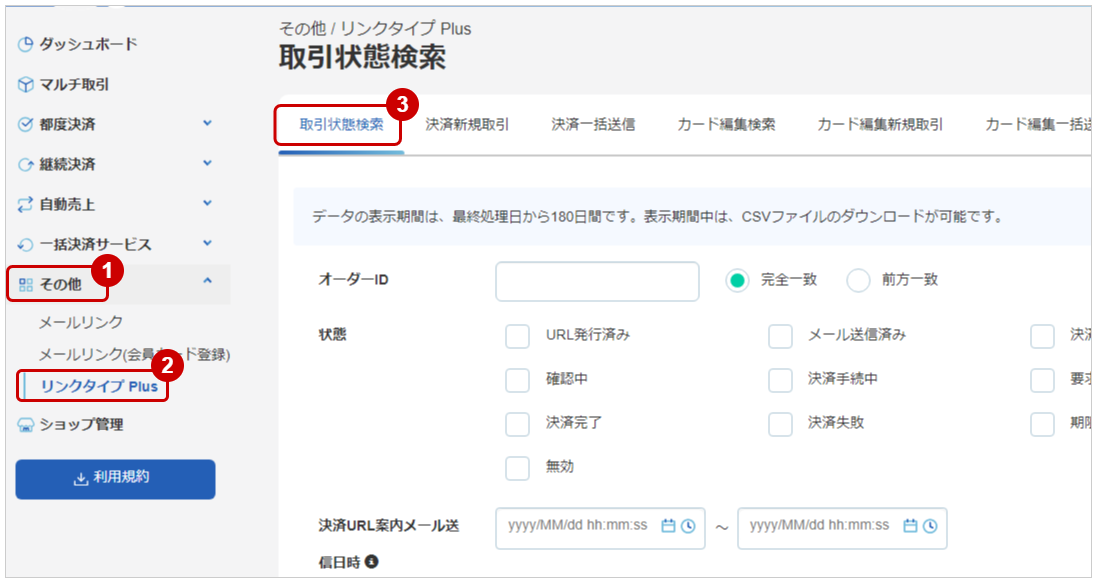Click the ショップ管理 store icon
Viewport: 1096px width, 582px height.
pos(25,425)
